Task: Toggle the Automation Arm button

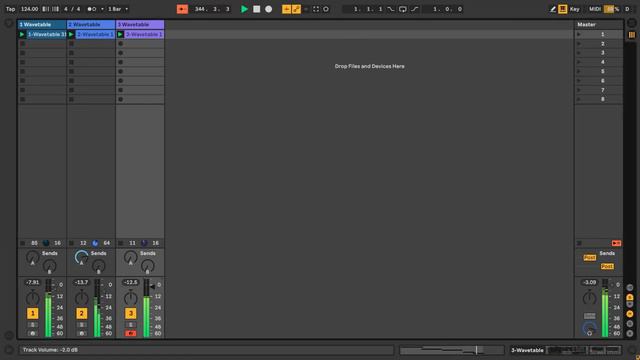Action: [x=296, y=9]
